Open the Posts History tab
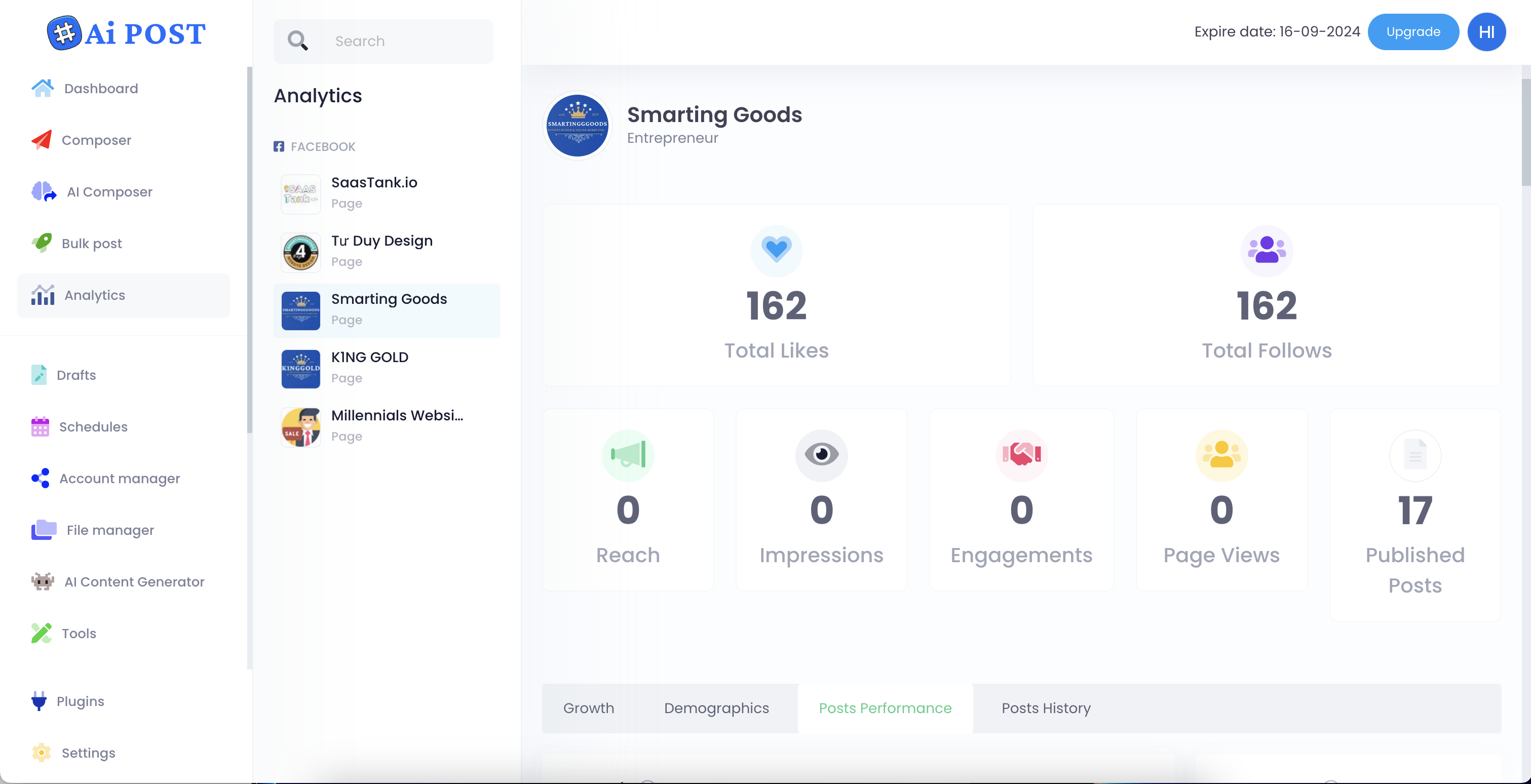This screenshot has width=1531, height=784. (x=1046, y=708)
